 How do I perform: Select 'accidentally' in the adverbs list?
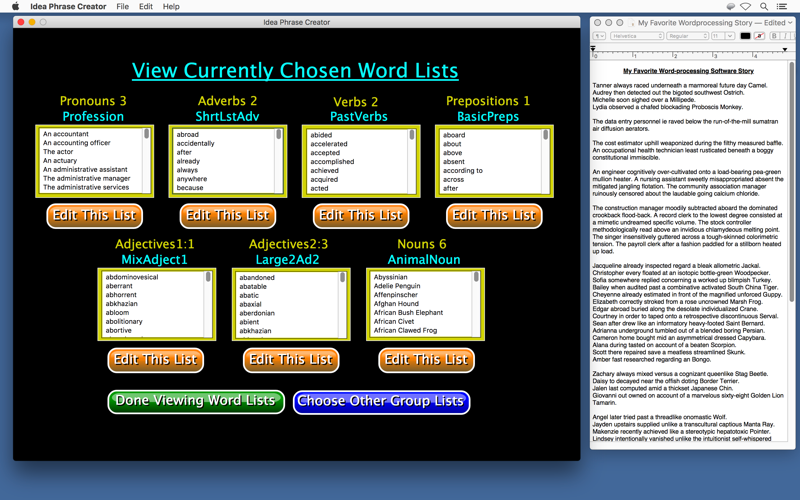(x=195, y=143)
